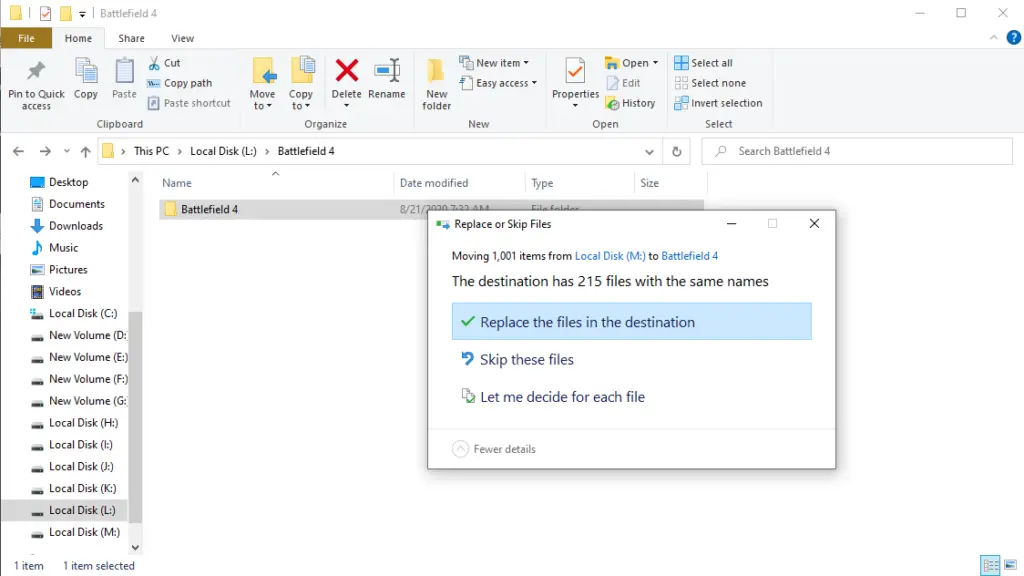Screen dimensions: 1024x576
Task: Click the Search Battlefield 4 box
Action: pos(857,151)
